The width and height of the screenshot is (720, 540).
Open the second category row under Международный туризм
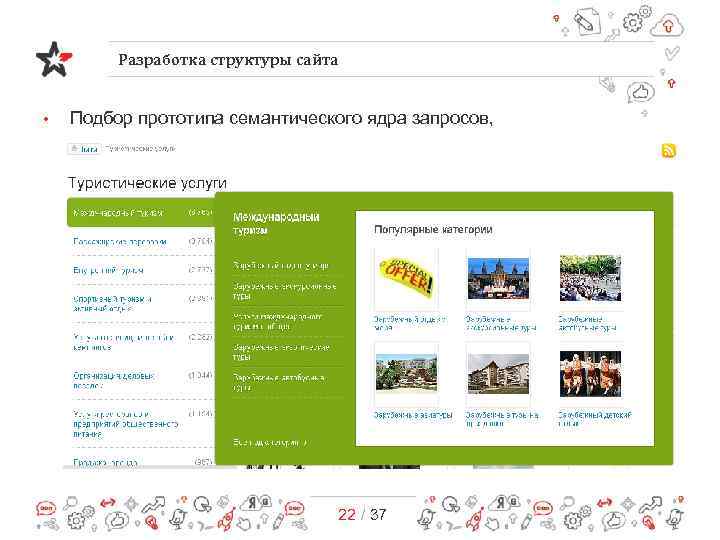pos(141,242)
